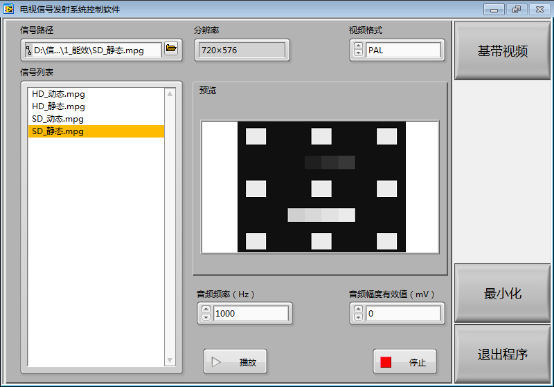
Task: Click the LabVIEW app icon in title bar
Action: tap(8, 9)
